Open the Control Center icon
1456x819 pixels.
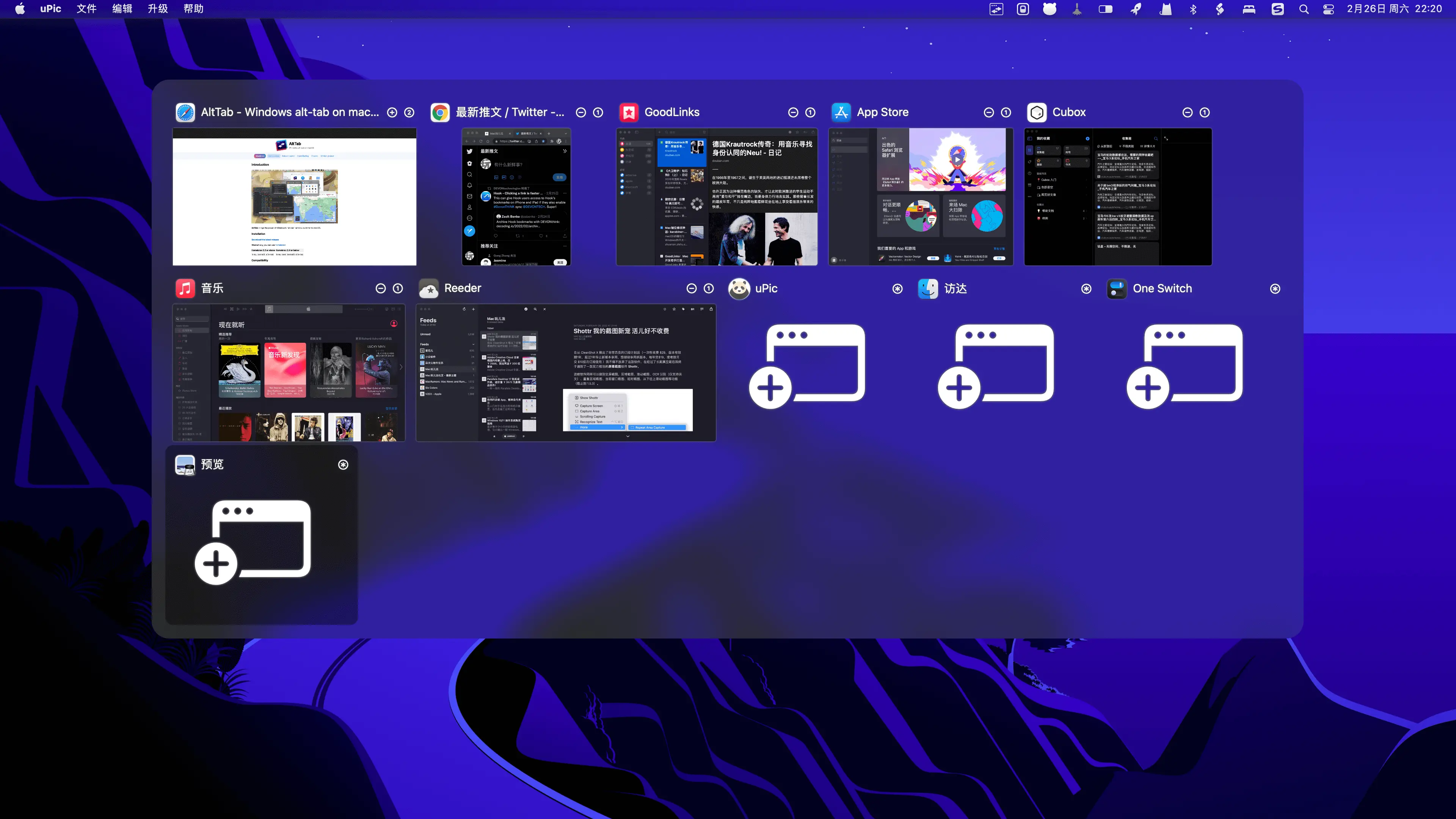point(1329,9)
